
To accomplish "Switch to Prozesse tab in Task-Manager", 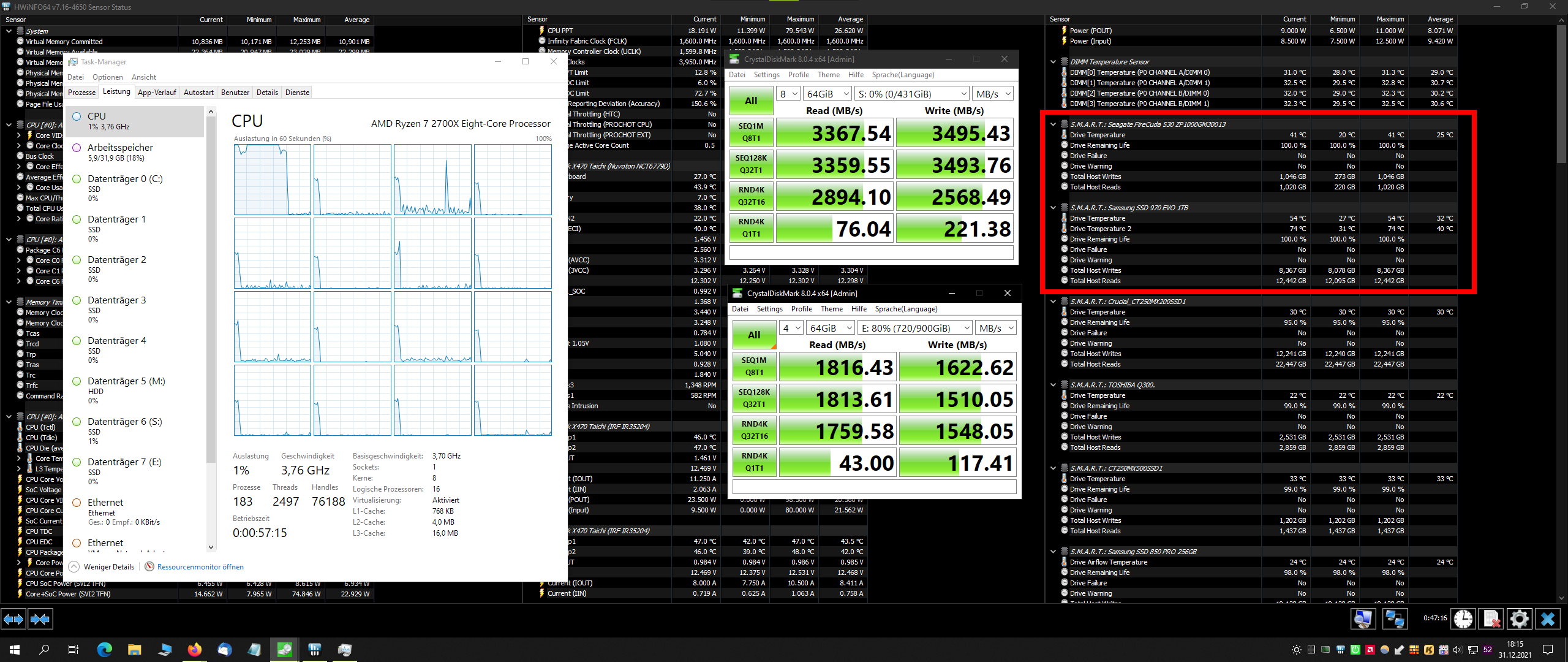I will [x=82, y=93].
